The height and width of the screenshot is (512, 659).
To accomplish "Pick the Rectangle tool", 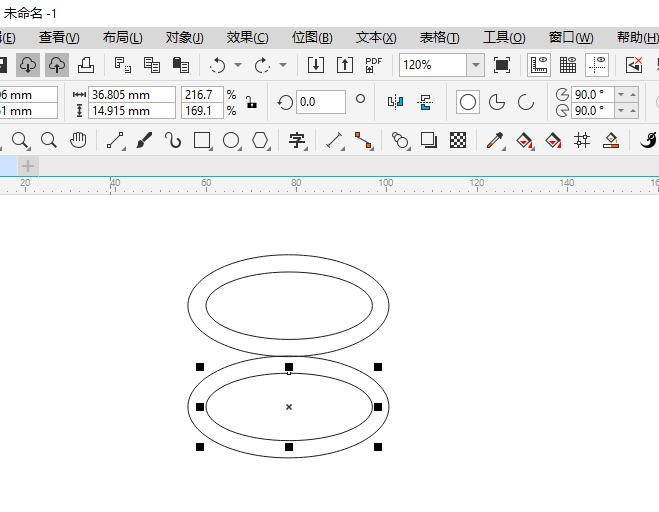I will point(203,140).
